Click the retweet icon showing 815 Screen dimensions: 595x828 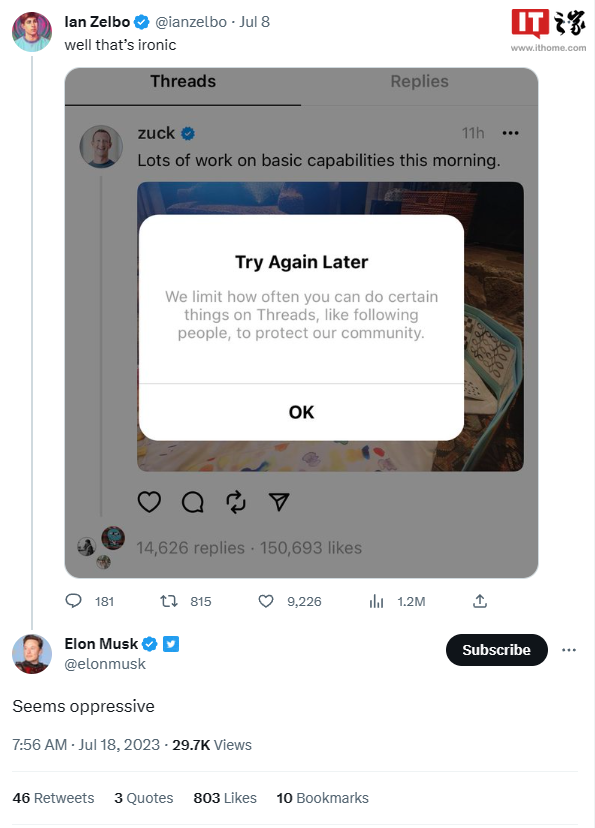click(169, 601)
